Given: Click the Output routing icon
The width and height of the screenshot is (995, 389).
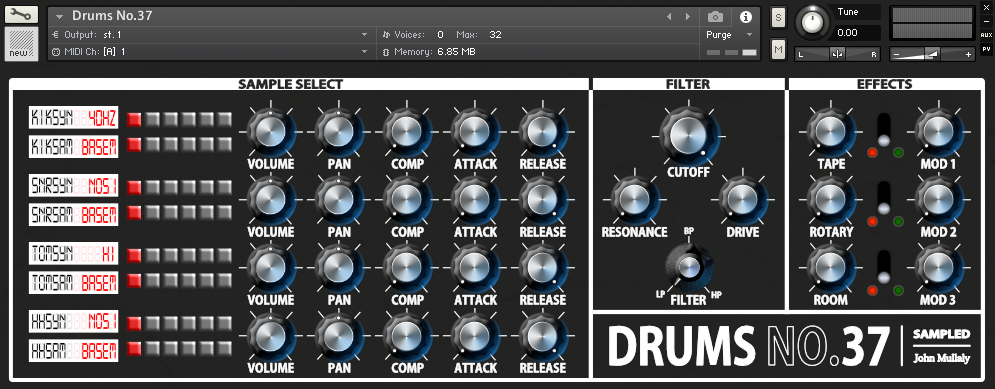Looking at the screenshot, I should [x=55, y=35].
